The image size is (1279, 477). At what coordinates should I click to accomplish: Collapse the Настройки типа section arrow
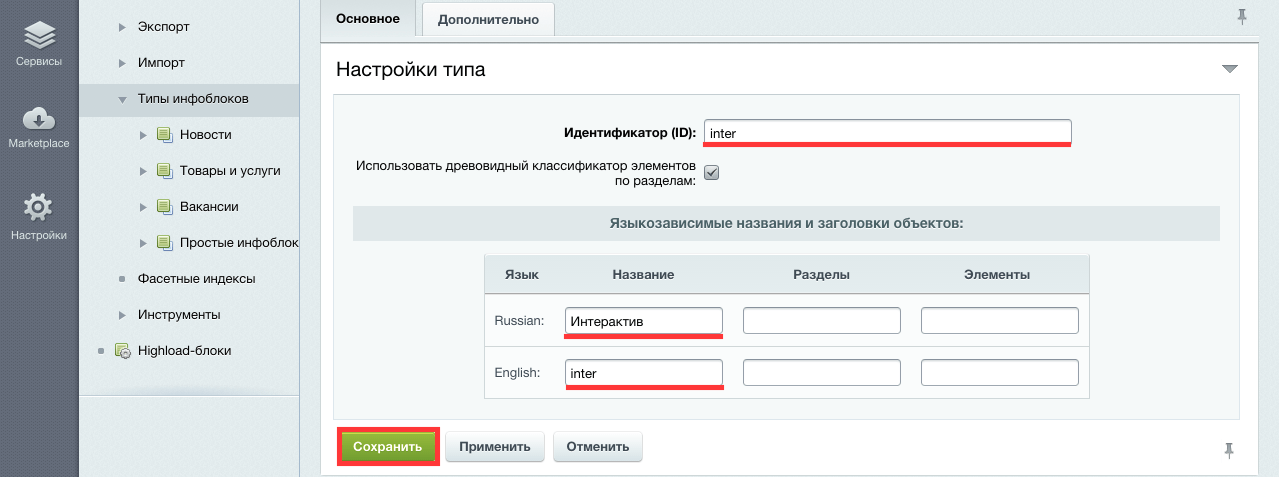[1229, 69]
